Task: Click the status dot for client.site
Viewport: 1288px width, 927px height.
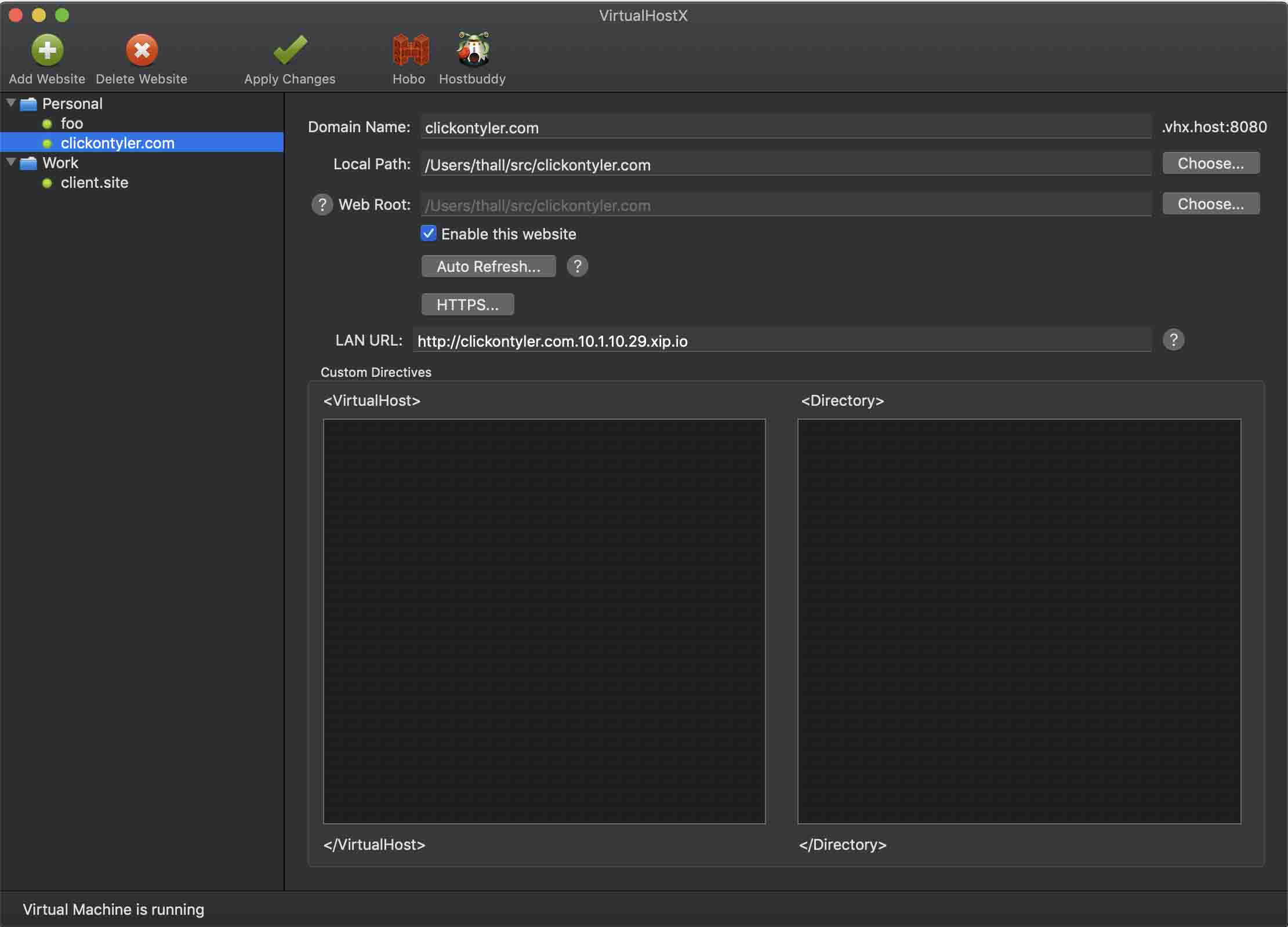Action: tap(48, 183)
